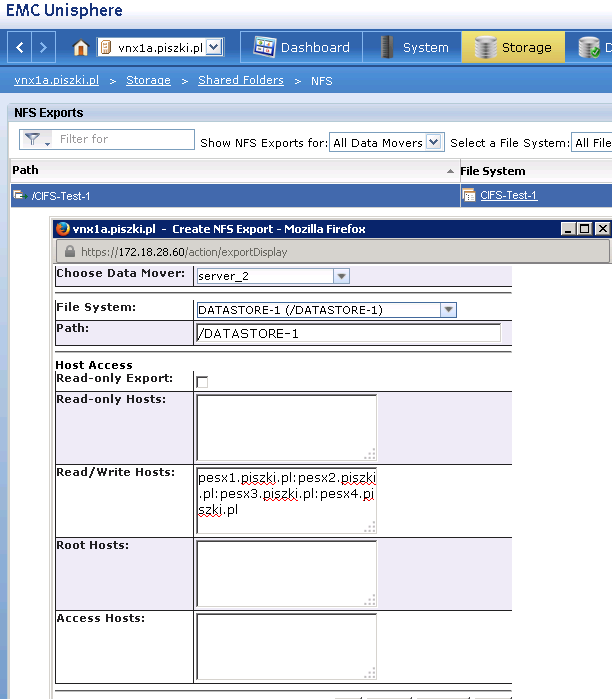Image resolution: width=612 pixels, height=699 pixels.
Task: Click the Access Hosts text area
Action: click(286, 646)
